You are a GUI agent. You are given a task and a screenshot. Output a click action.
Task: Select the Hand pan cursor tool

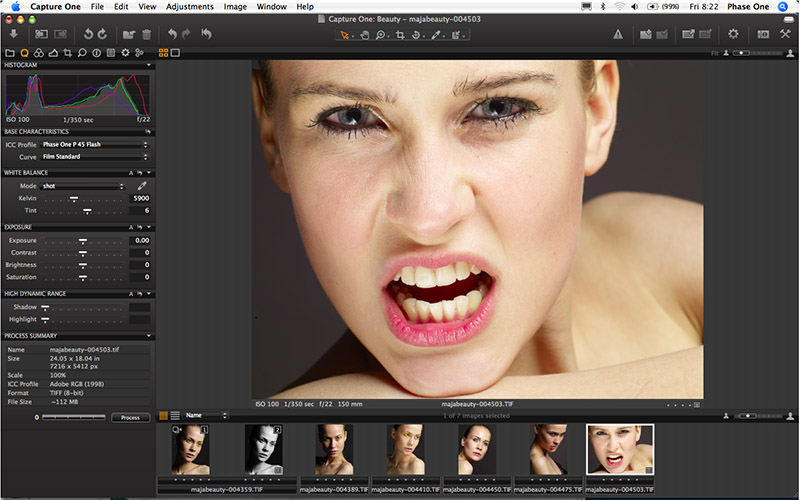click(x=365, y=35)
